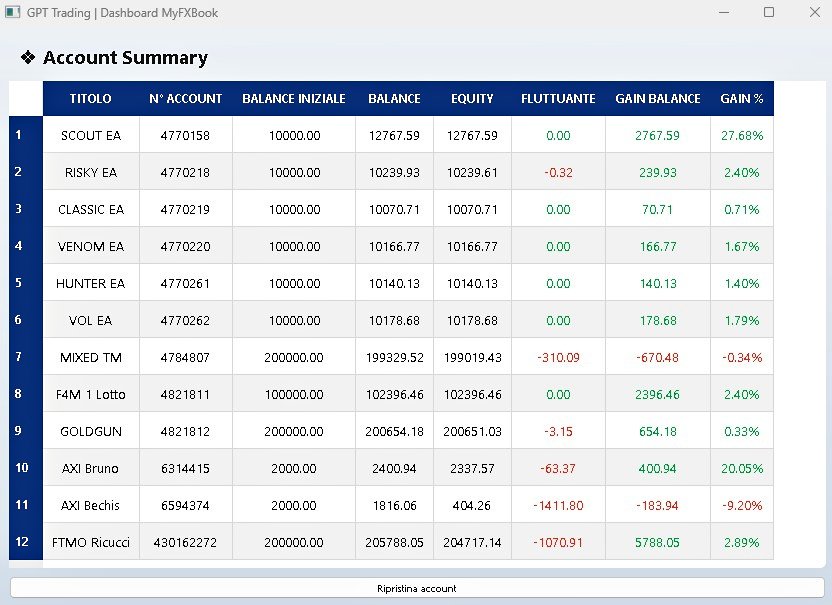The image size is (832, 605).
Task: Sort by the TITOLO column header
Action: tap(91, 99)
